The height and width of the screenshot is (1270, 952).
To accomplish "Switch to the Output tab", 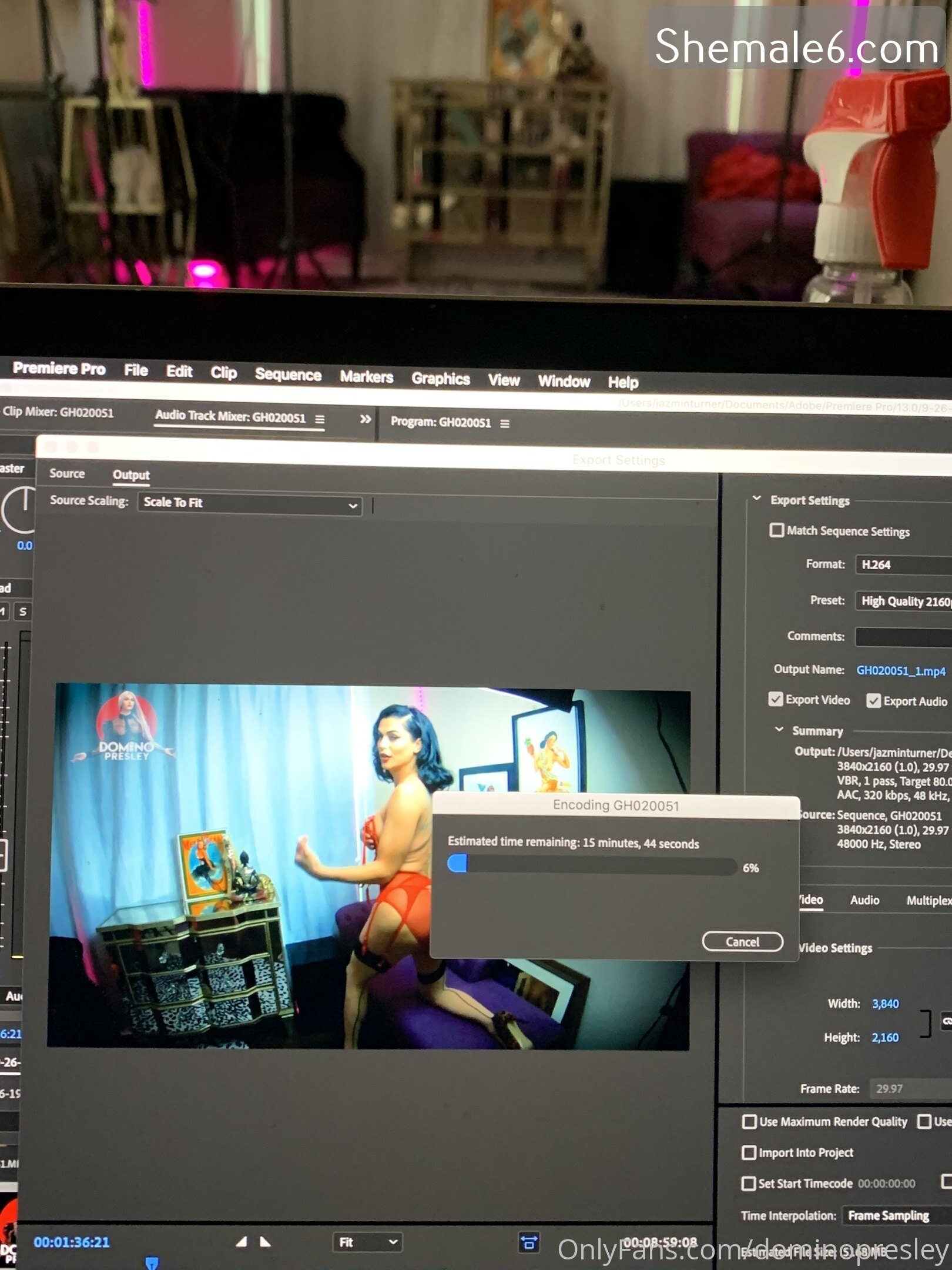I will point(131,475).
